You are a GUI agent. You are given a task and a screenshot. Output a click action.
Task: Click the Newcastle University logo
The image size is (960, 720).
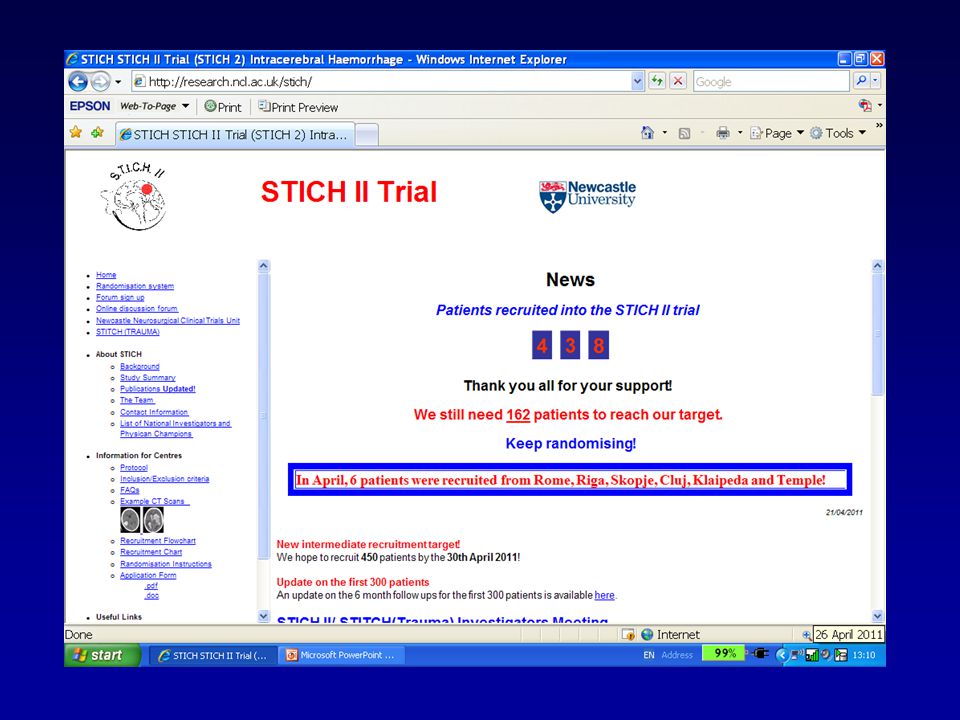pyautogui.click(x=587, y=196)
